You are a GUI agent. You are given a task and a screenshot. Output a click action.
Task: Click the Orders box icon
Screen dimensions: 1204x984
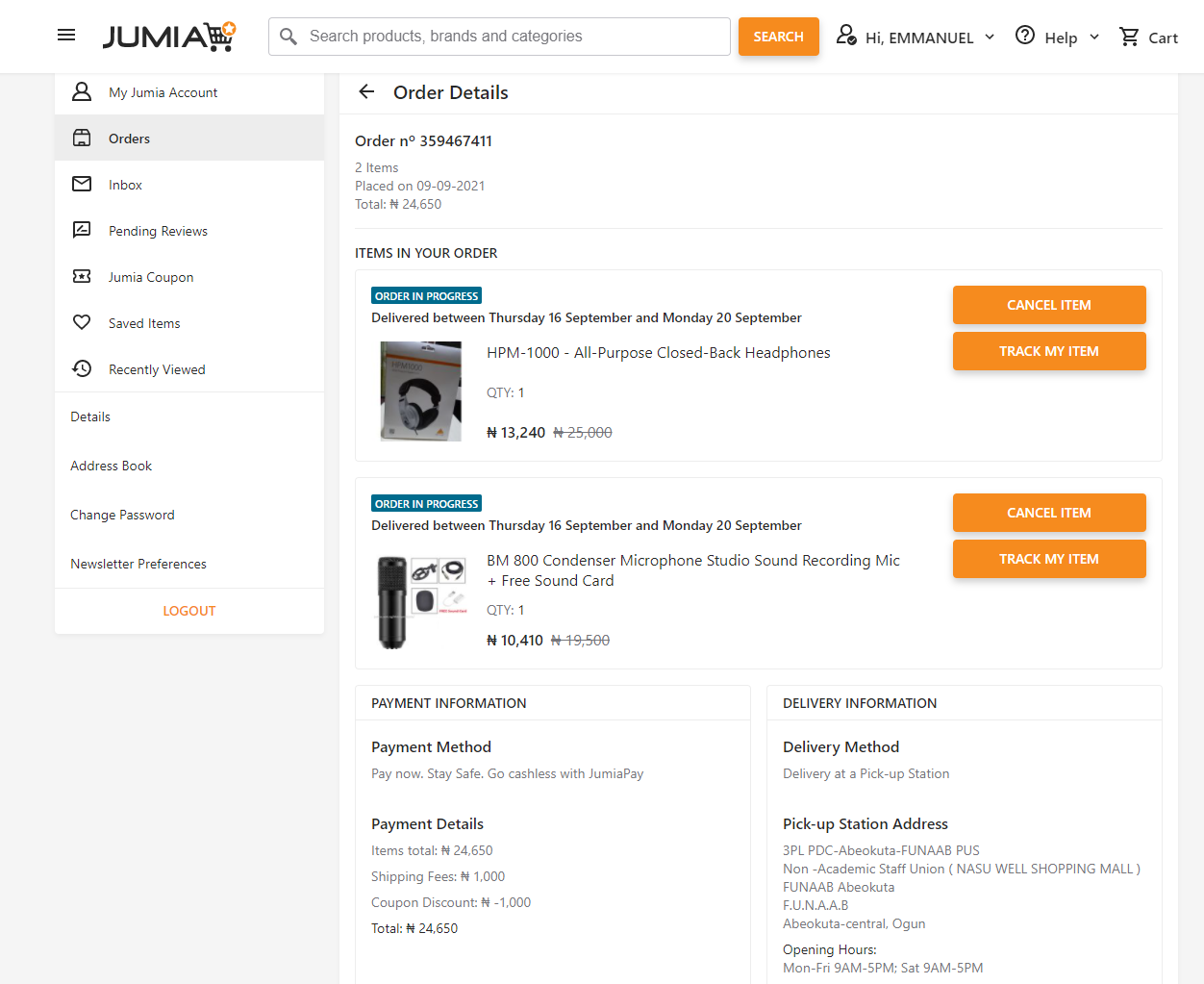pyautogui.click(x=83, y=139)
